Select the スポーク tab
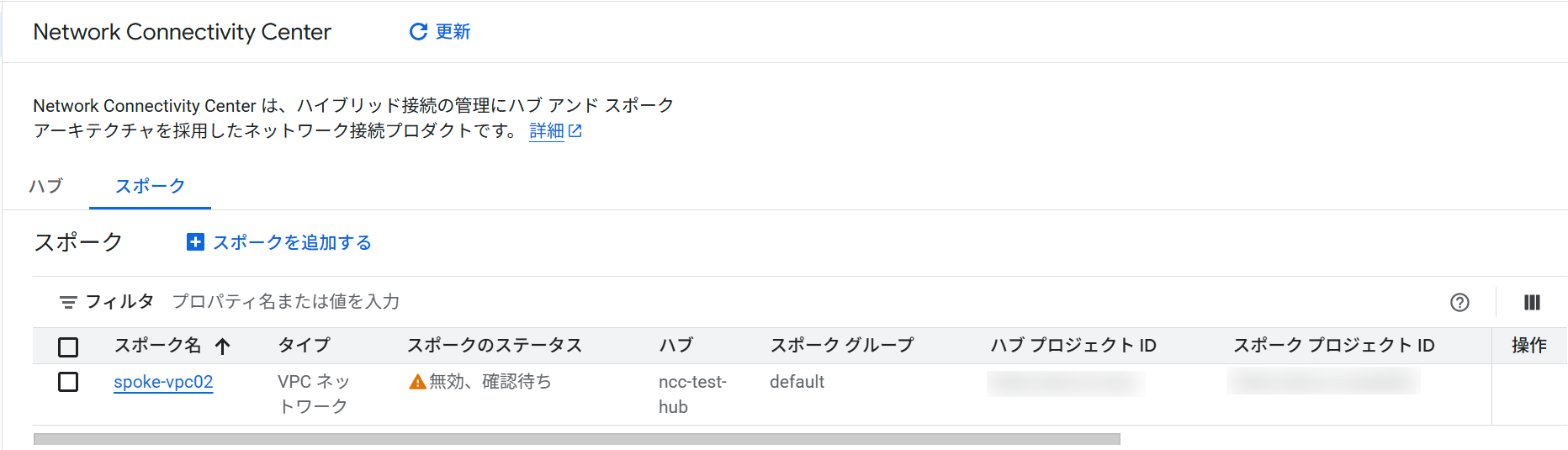 pos(150,186)
